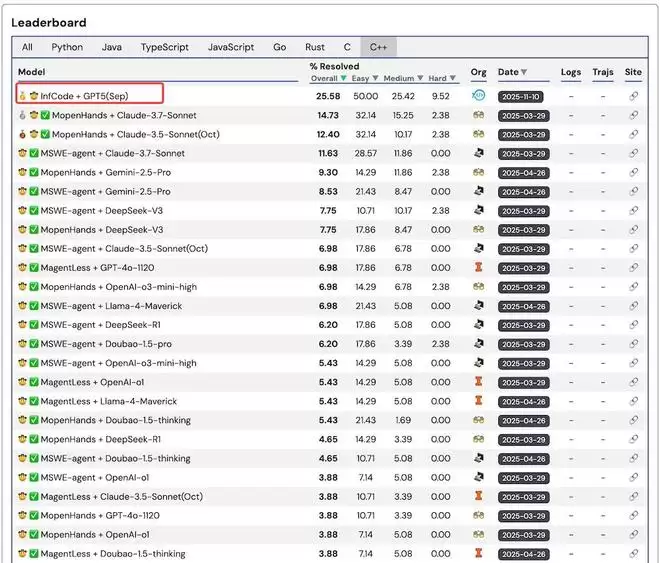Click the 2025-11-10 date badge

pos(523,96)
